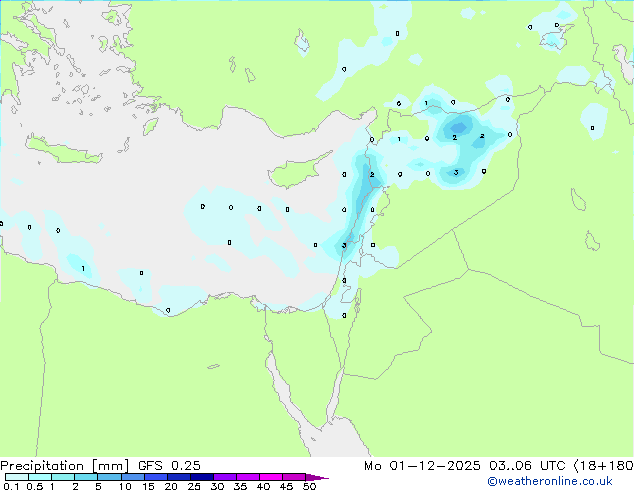The width and height of the screenshot is (634, 490).
Task: Click the legend value label '0.5'
Action: click(35, 486)
